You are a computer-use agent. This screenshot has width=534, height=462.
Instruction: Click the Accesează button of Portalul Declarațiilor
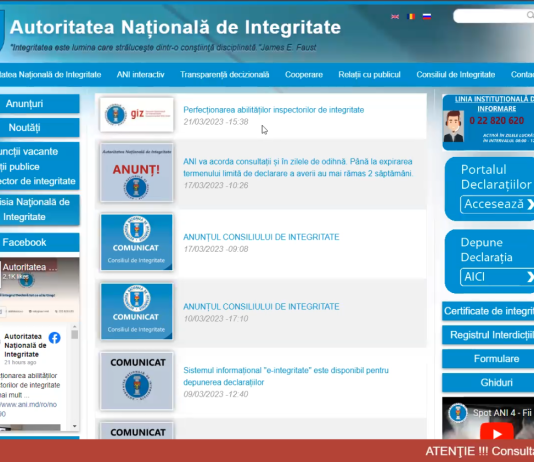(x=497, y=204)
